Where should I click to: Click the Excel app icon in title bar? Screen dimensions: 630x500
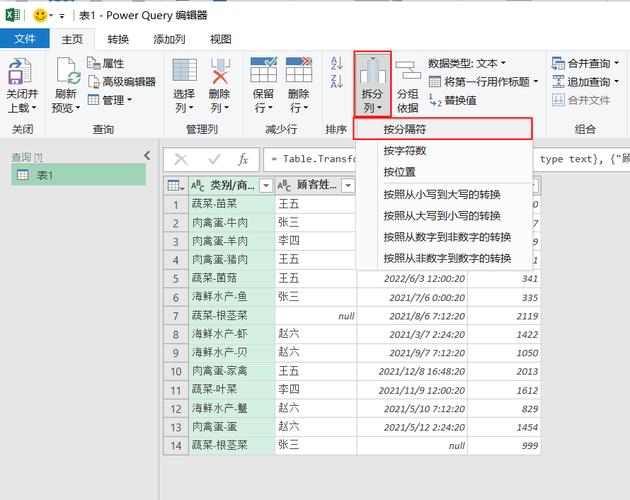12,15
